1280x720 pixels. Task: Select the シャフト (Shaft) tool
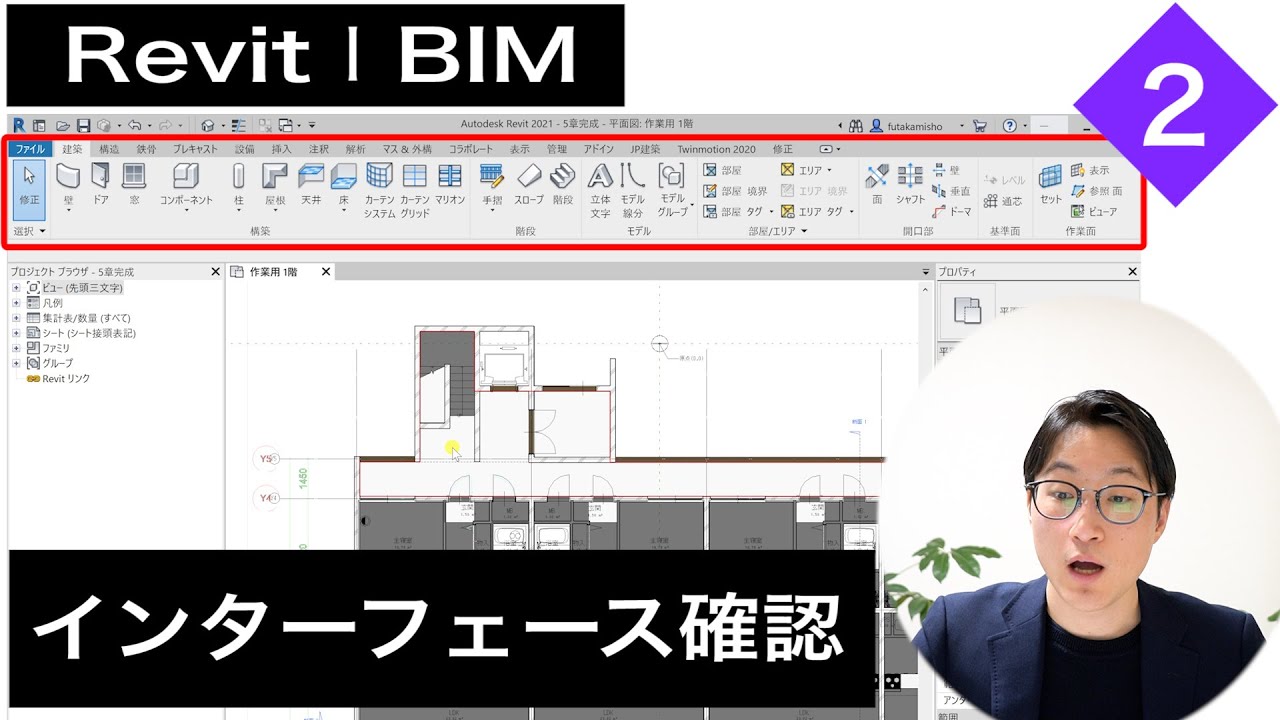[910, 185]
